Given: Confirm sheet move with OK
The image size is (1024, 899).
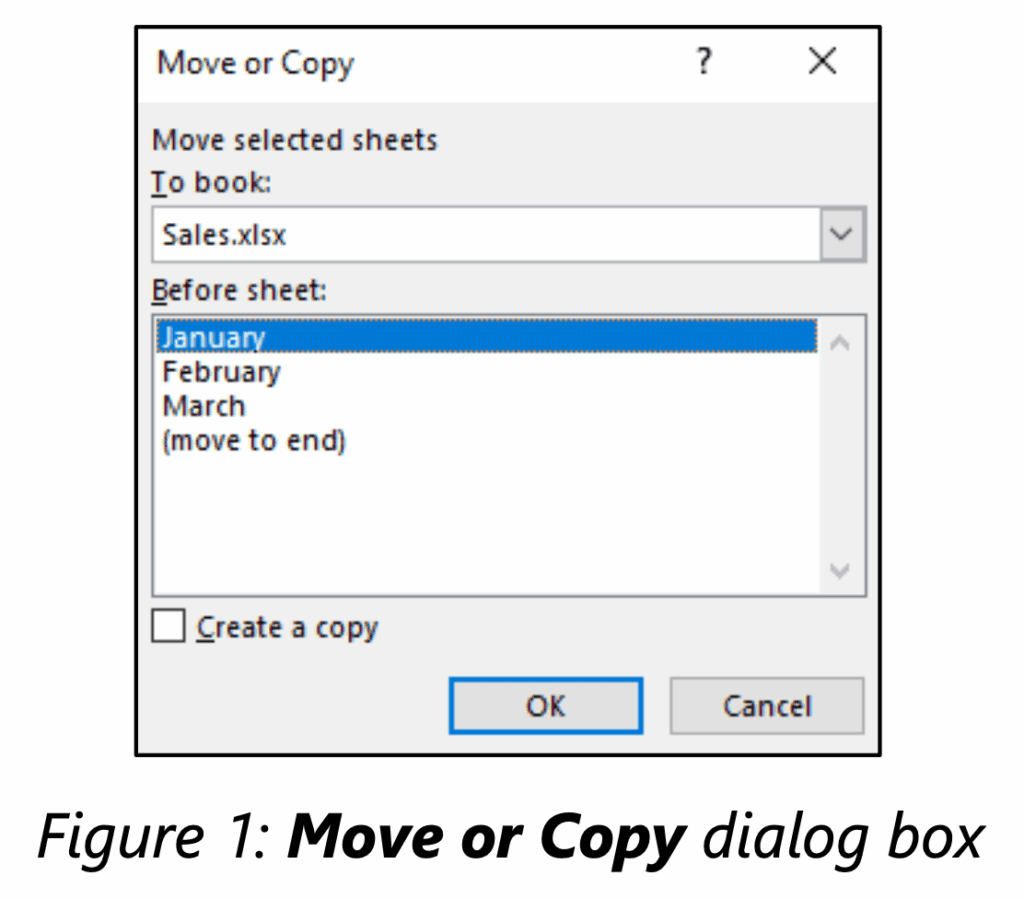Looking at the screenshot, I should click(x=545, y=706).
